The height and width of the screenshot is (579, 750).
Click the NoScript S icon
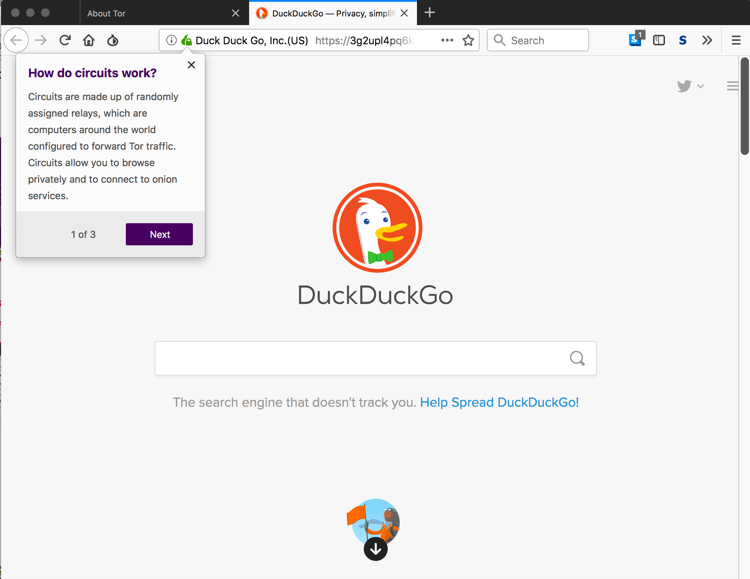point(683,40)
